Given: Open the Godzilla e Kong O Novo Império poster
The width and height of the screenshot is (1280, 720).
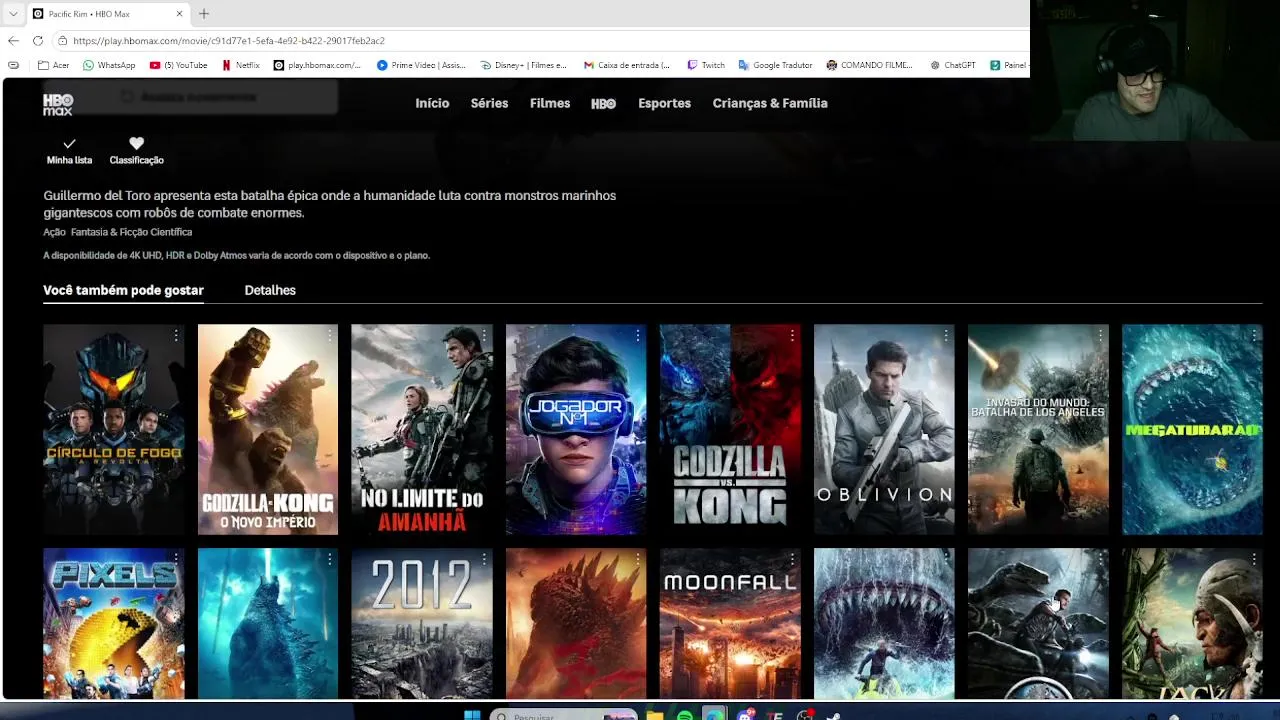Looking at the screenshot, I should [267, 429].
